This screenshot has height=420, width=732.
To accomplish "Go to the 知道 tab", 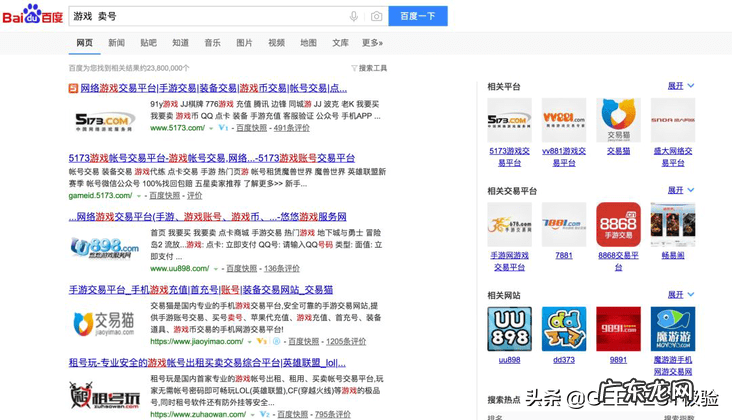I will coord(180,43).
